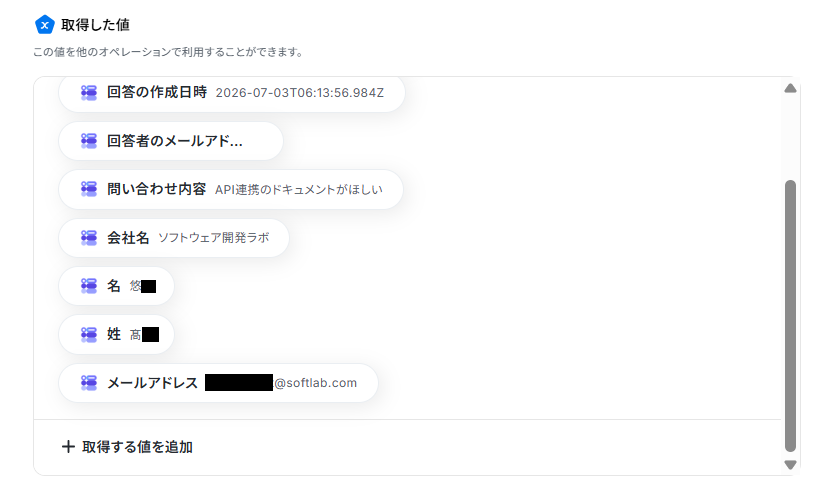Viewport: 818px width, 481px height.
Task: Select the 名 value chip
Action: [x=116, y=286]
